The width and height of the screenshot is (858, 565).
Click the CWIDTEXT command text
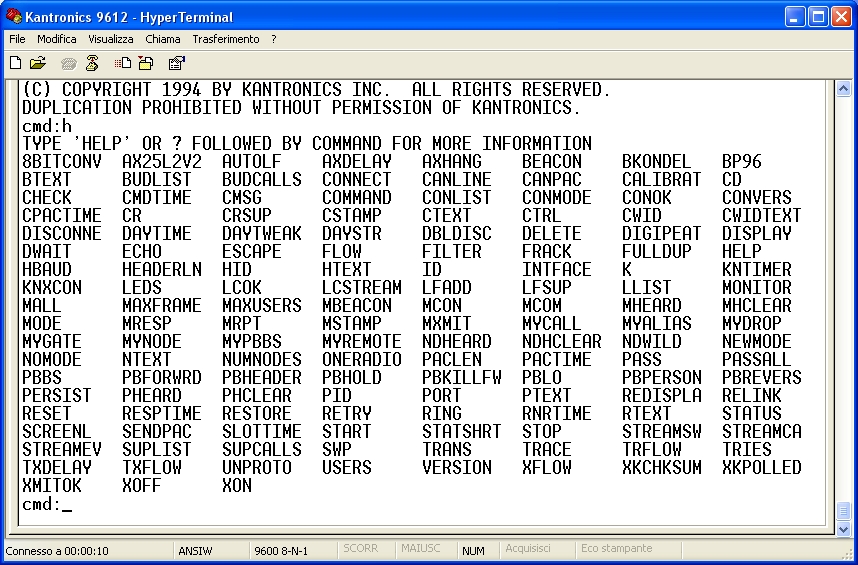[762, 215]
